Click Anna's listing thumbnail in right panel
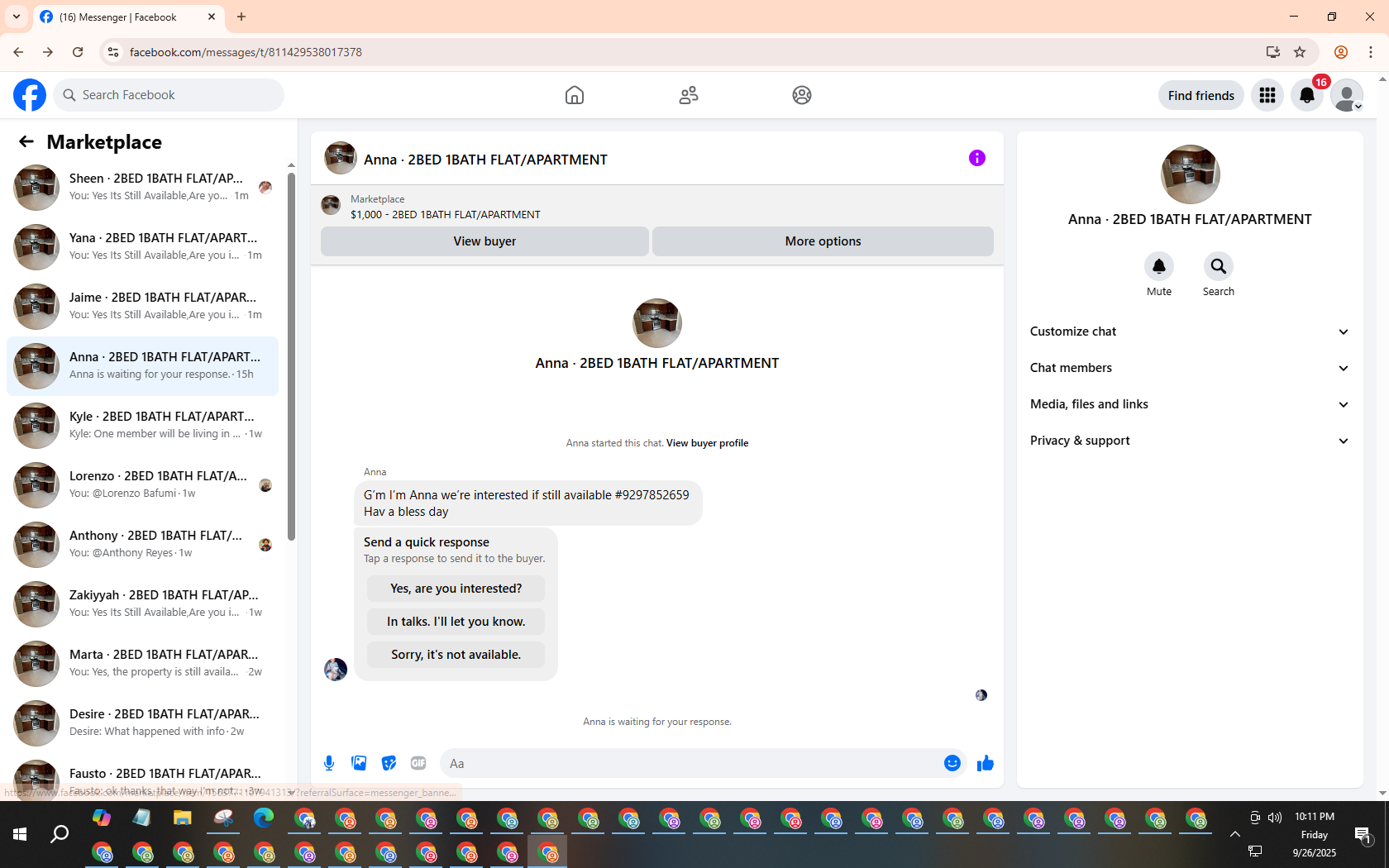Image resolution: width=1389 pixels, height=868 pixels. coord(1190,174)
